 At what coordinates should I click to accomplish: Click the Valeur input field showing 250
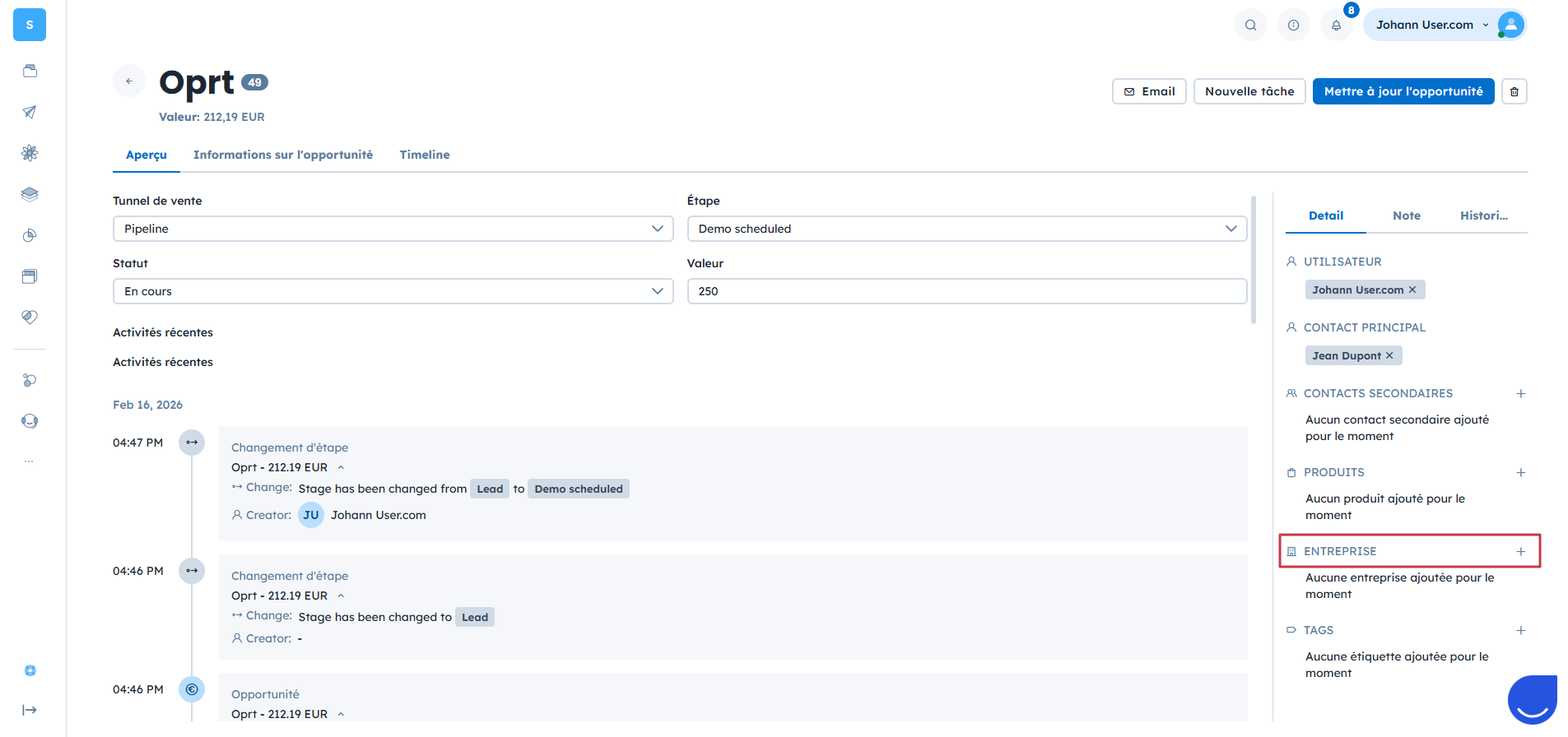(x=967, y=291)
